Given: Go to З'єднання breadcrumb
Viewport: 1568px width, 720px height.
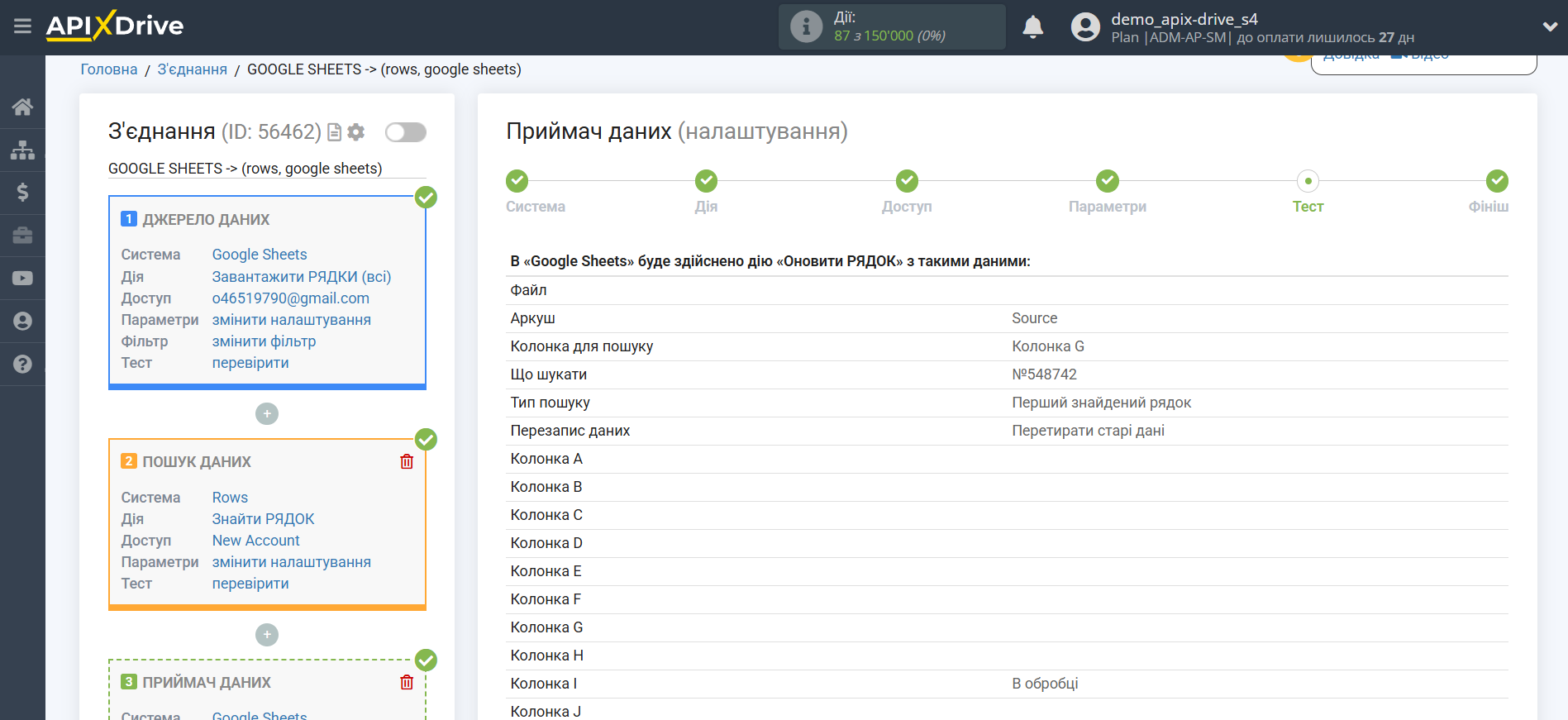Looking at the screenshot, I should (x=192, y=69).
